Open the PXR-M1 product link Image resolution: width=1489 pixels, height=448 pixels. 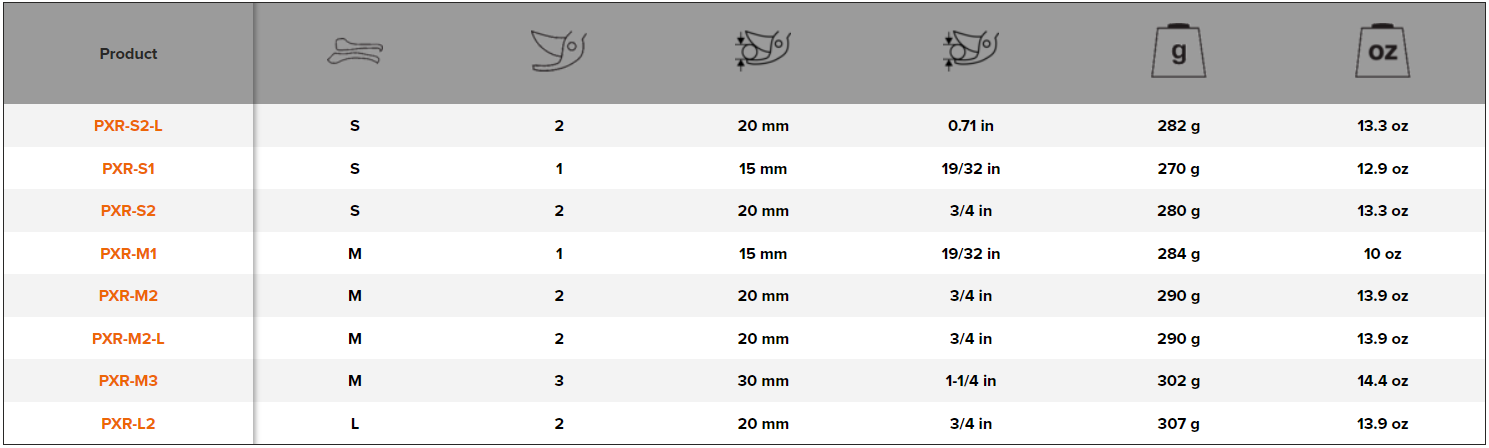tap(128, 254)
